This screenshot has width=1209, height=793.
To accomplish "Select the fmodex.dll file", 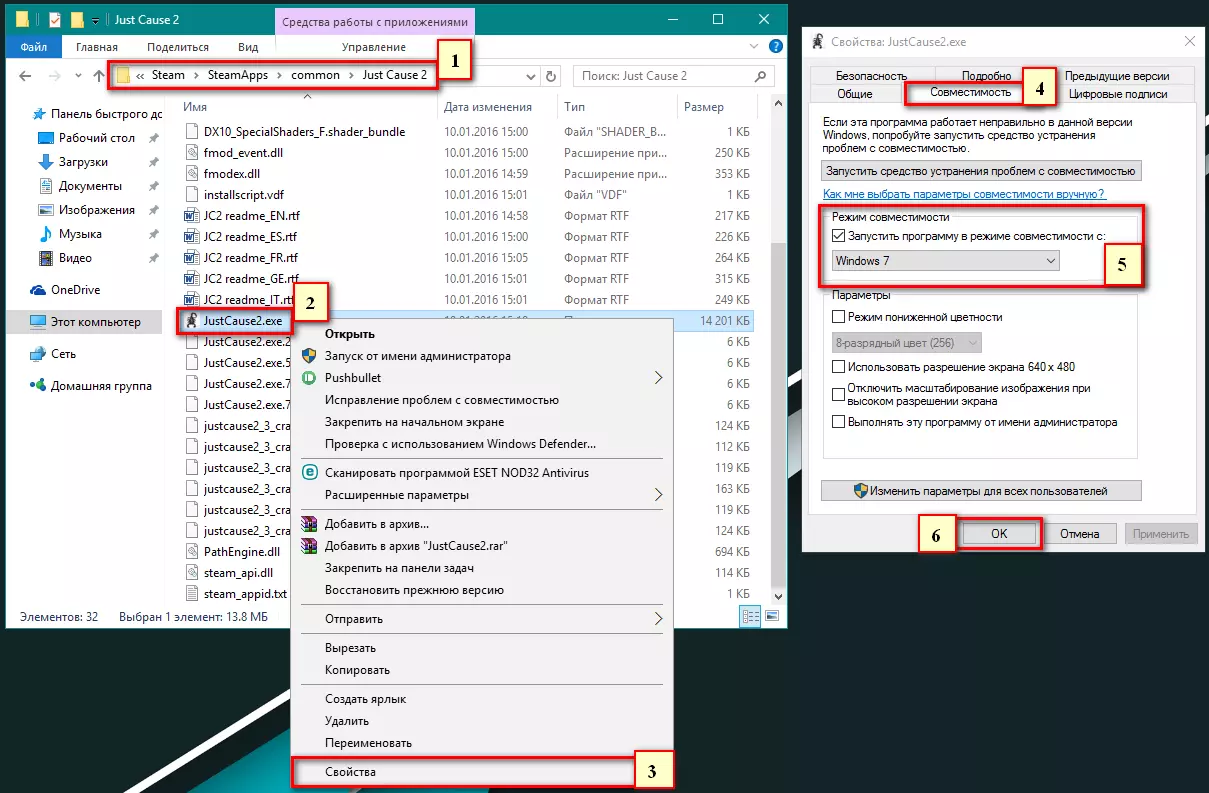I will (x=231, y=174).
